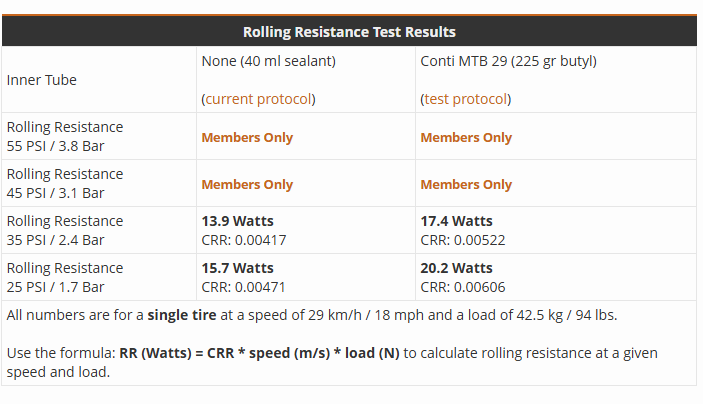The width and height of the screenshot is (703, 404).
Task: Click the 'Conti MTB 29 (225 gr butyl)' text
Action: coord(508,61)
